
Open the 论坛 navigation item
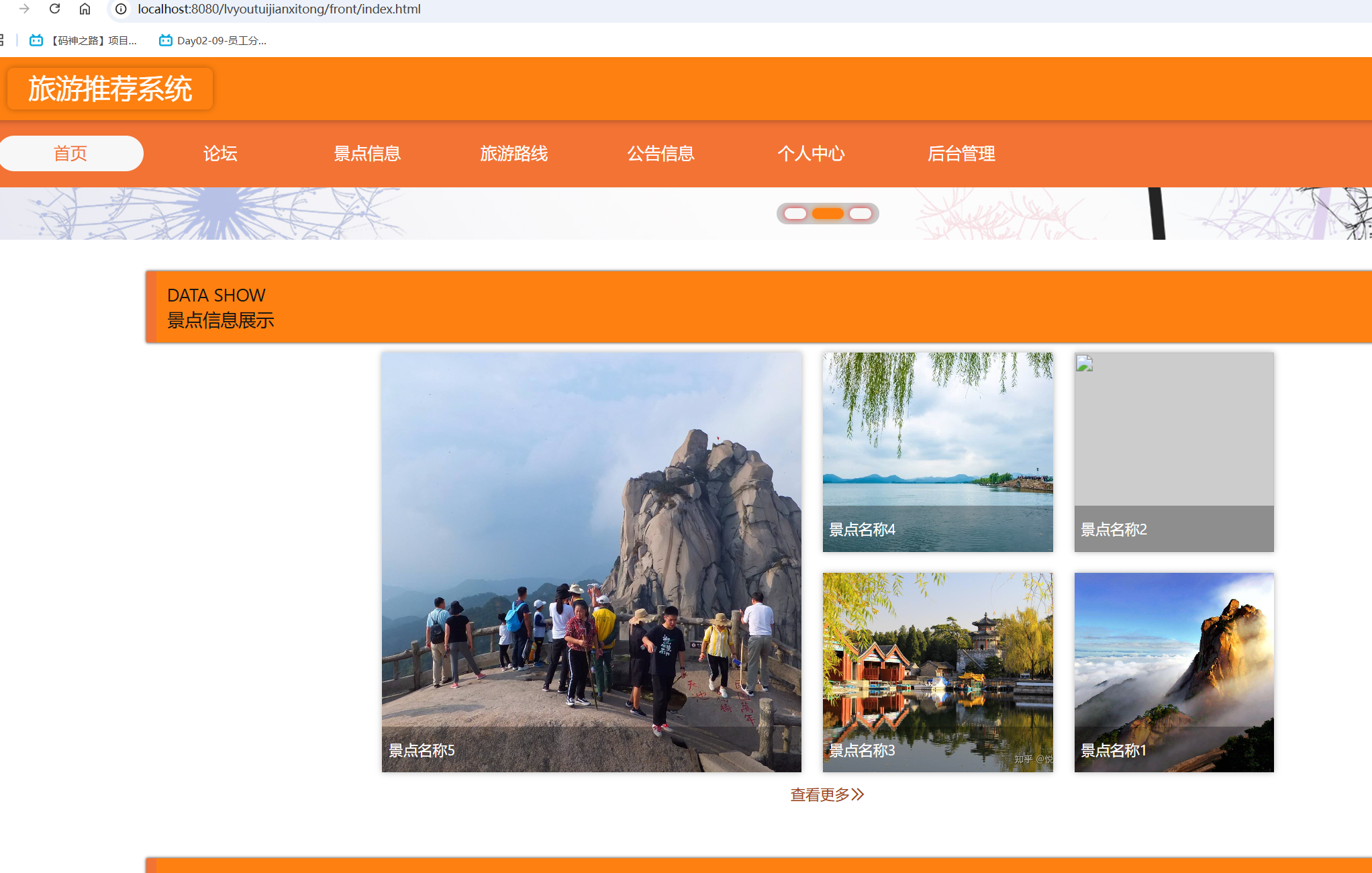pyautogui.click(x=220, y=153)
